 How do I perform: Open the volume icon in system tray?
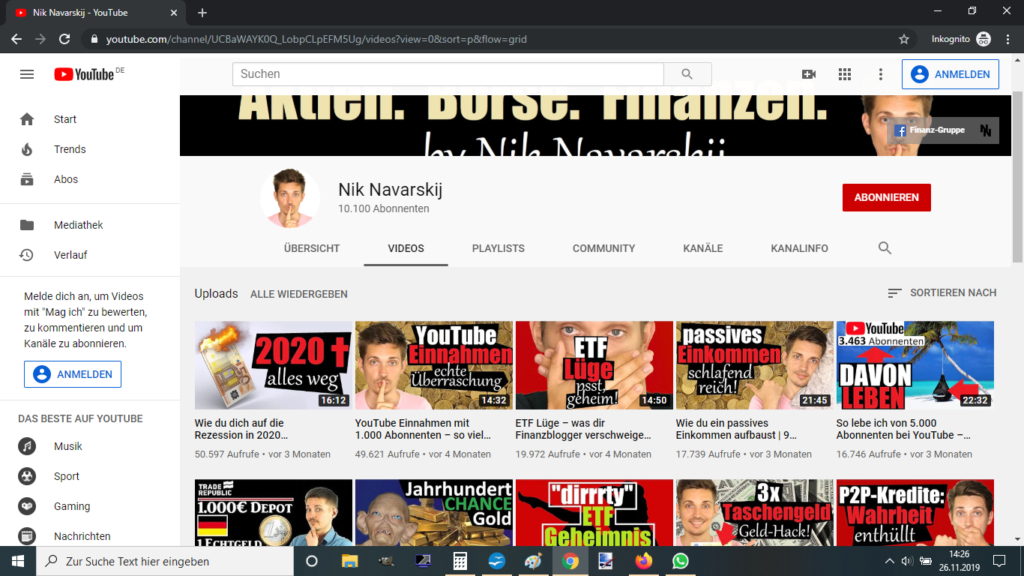click(x=906, y=561)
